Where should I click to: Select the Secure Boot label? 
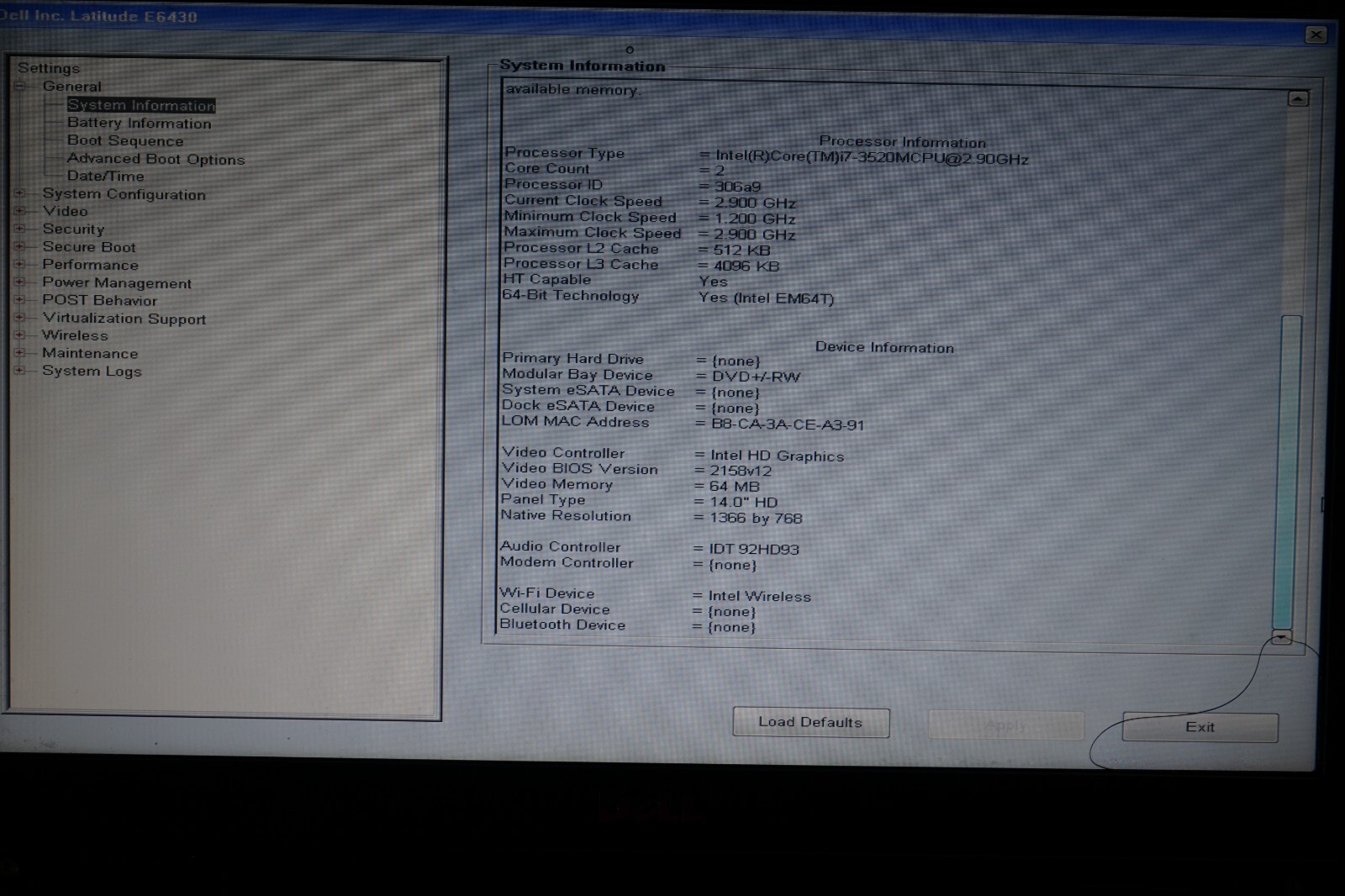click(x=89, y=246)
